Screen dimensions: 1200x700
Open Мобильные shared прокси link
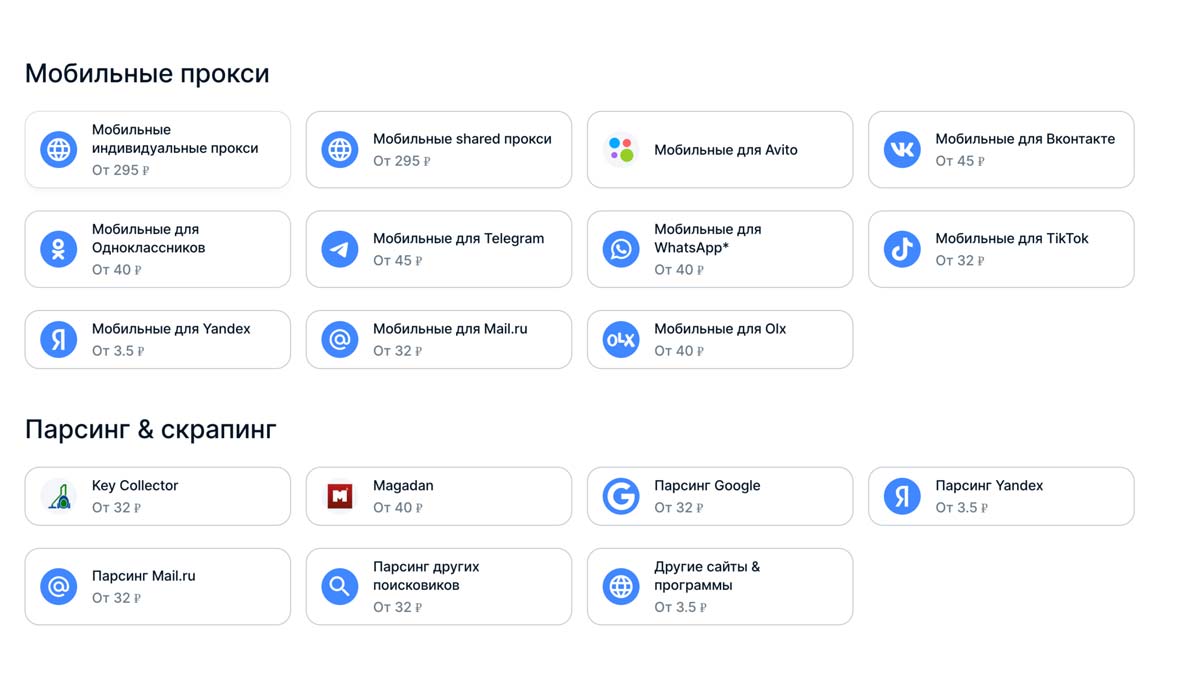[x=462, y=139]
